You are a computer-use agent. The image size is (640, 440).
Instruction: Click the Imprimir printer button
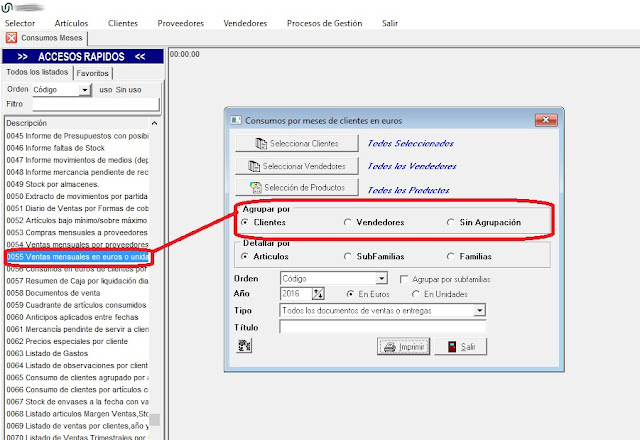pos(401,346)
